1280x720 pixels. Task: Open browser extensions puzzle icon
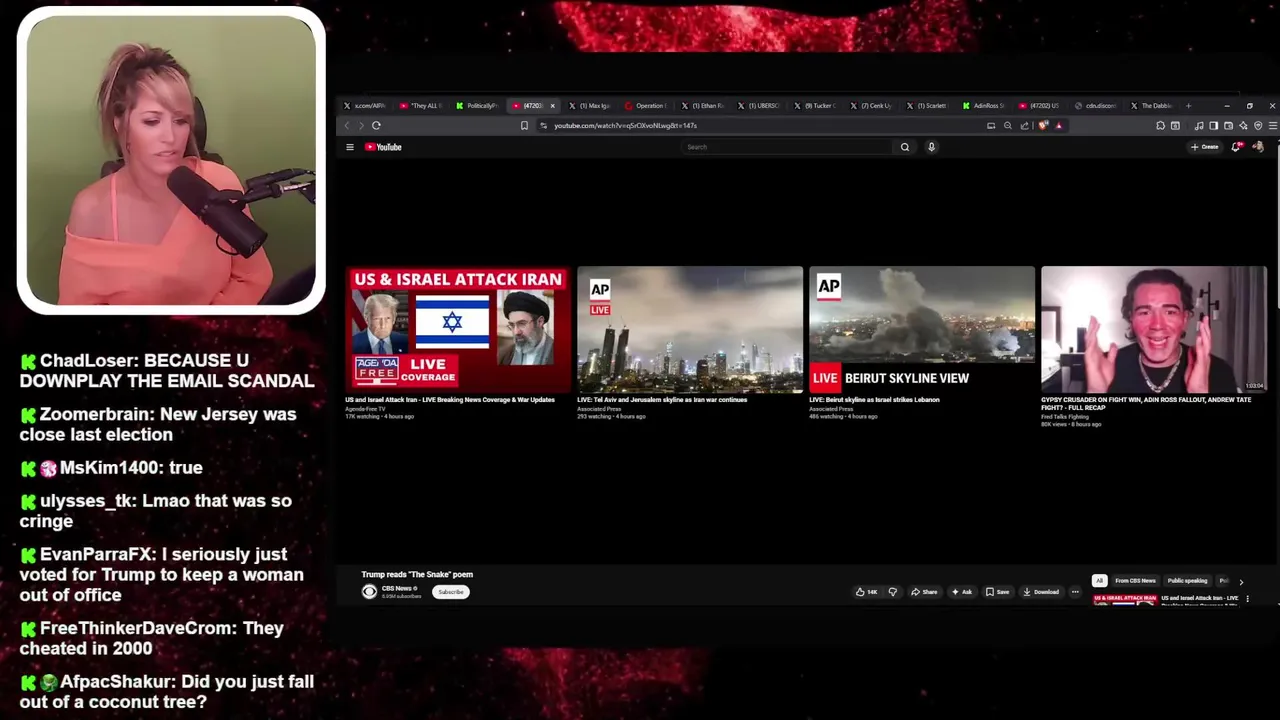click(x=1160, y=125)
